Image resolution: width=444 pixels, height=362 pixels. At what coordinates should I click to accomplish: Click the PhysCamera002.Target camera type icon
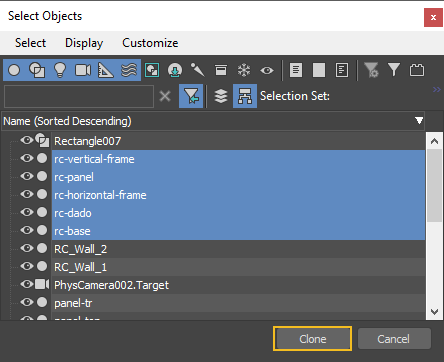coord(42,284)
